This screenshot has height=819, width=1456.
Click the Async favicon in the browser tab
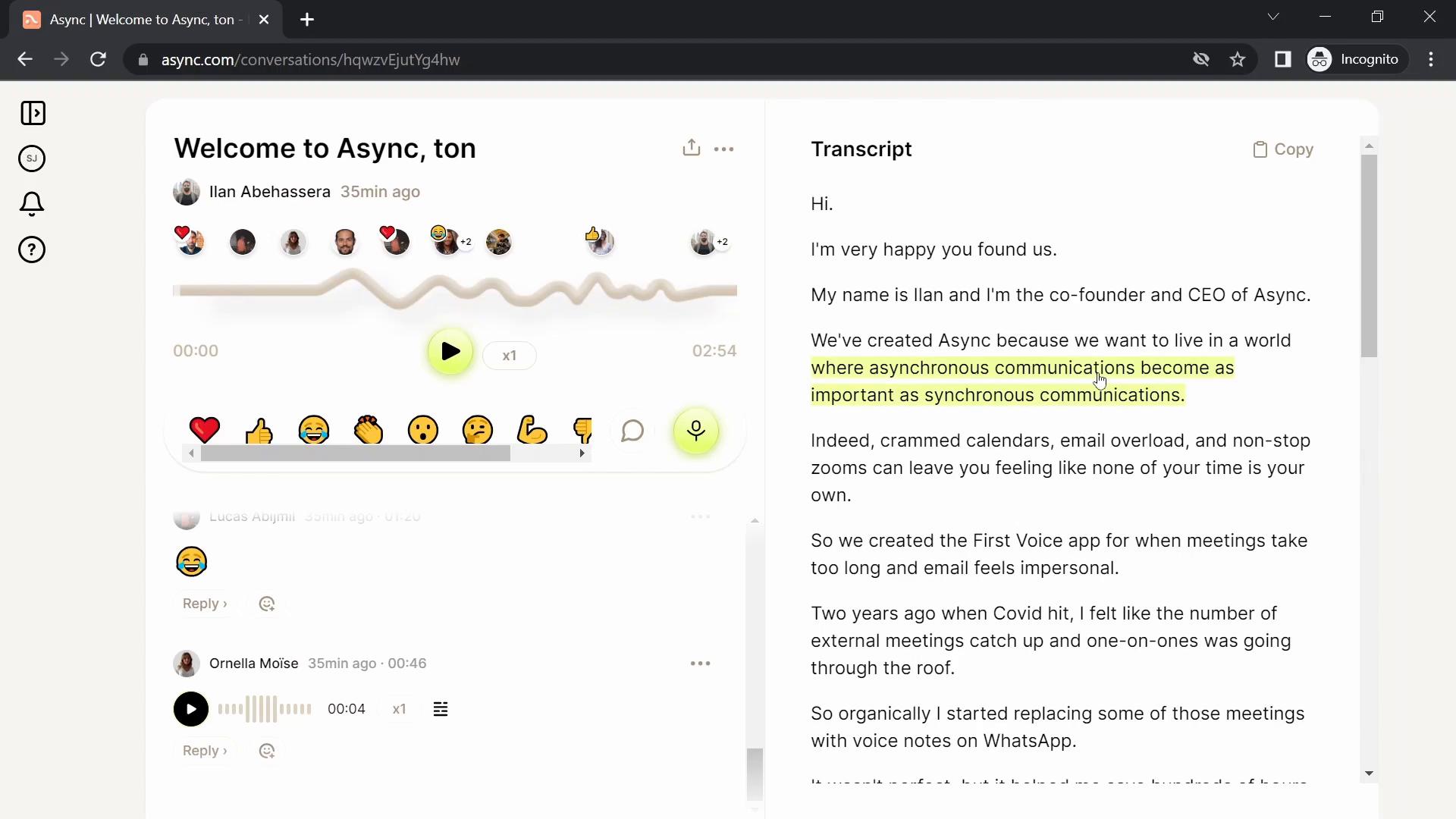(31, 20)
